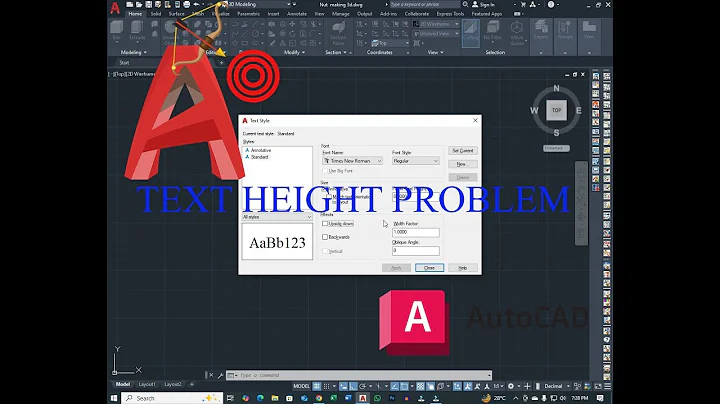Open the Parametric ribbon tab
The width and height of the screenshot is (720, 404).
[248, 14]
